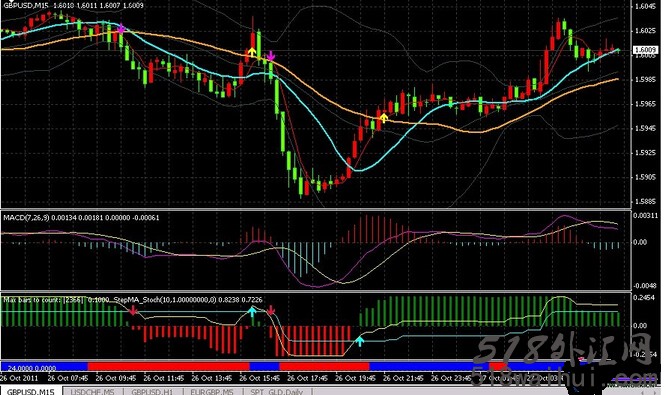Click the 1.6025 price axis label
The height and width of the screenshot is (395, 668).
click(645, 31)
